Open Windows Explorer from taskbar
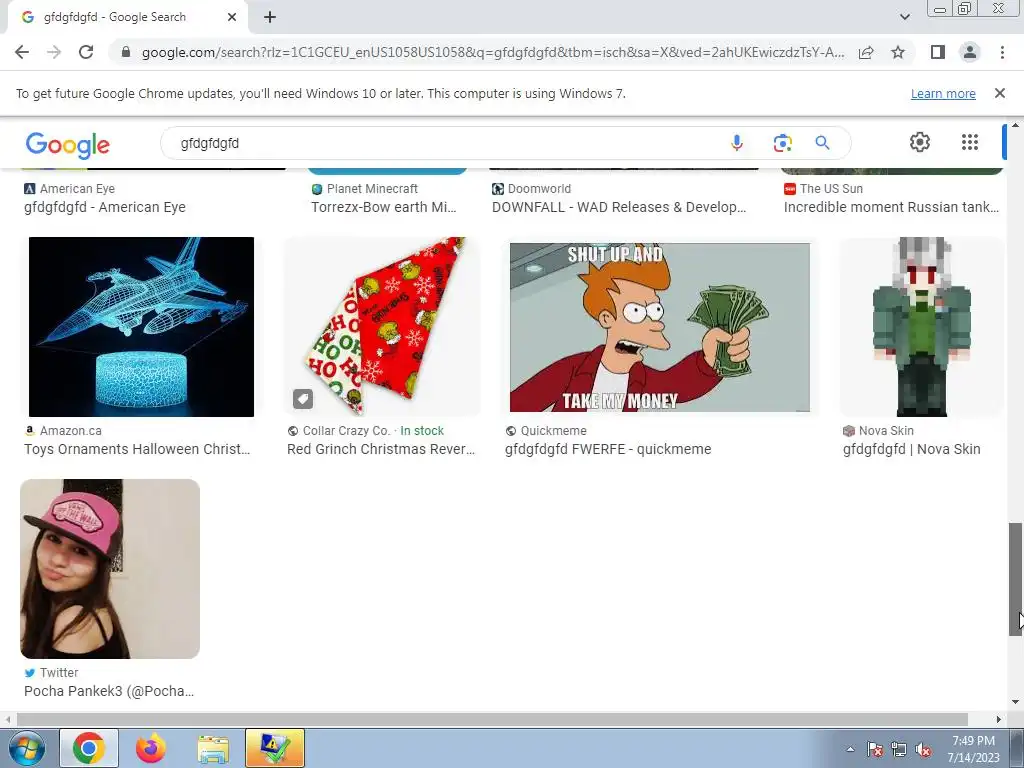This screenshot has width=1024, height=768. pos(213,748)
